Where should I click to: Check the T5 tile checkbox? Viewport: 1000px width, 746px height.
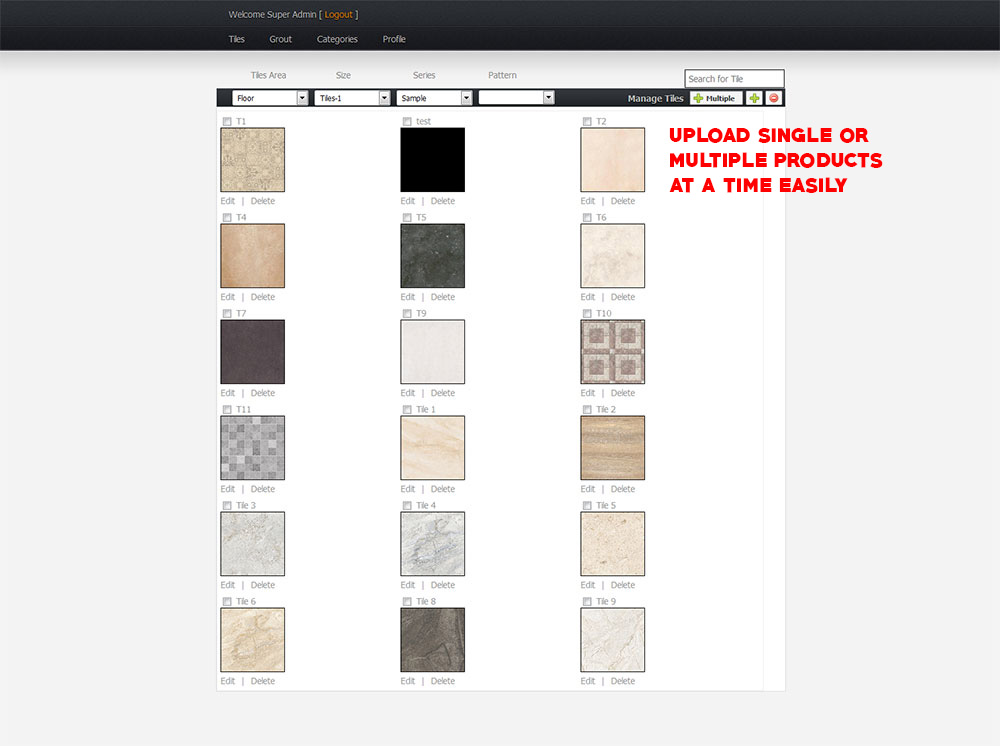[407, 217]
